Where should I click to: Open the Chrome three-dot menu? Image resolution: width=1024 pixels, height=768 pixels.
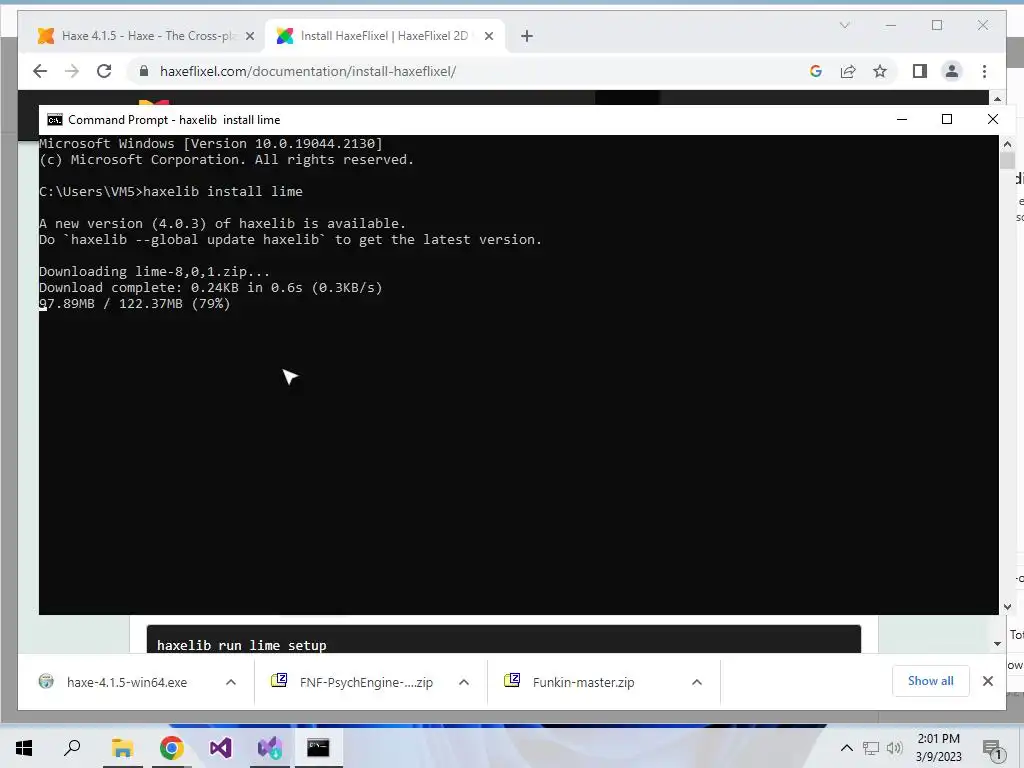tap(984, 71)
